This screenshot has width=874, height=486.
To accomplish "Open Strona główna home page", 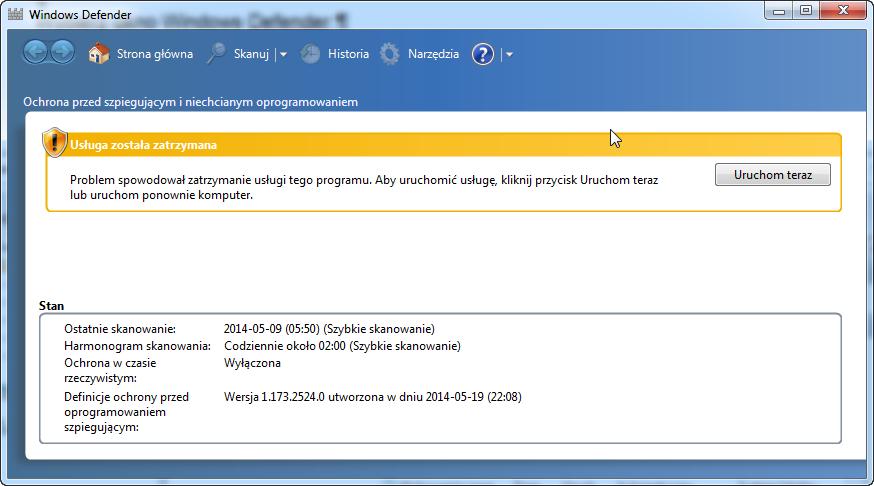I will pos(154,54).
